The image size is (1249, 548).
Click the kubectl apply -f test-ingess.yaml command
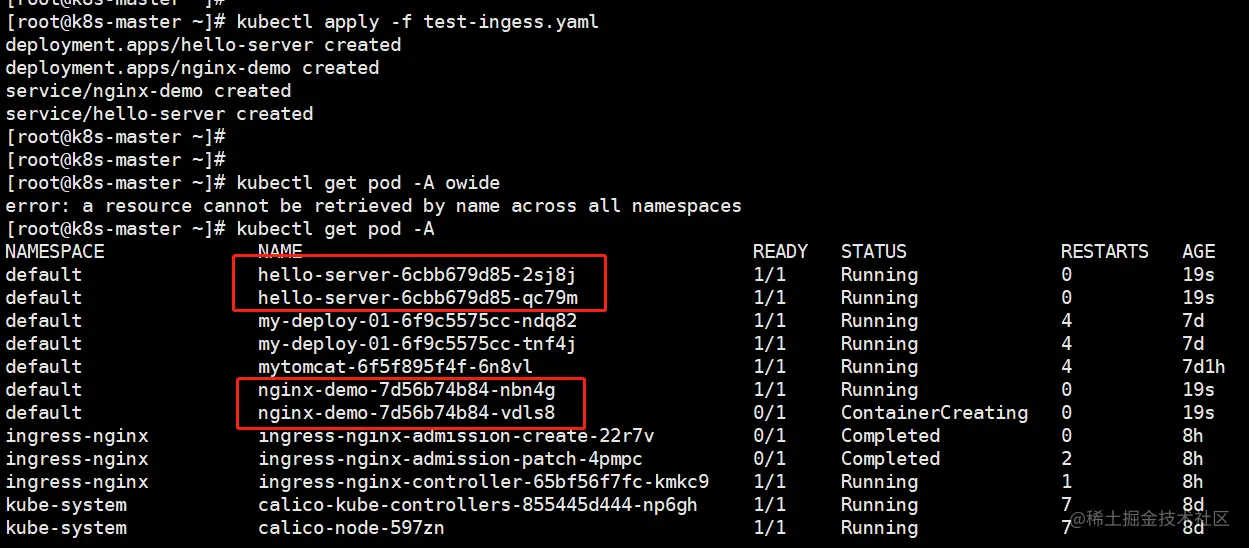(417, 21)
